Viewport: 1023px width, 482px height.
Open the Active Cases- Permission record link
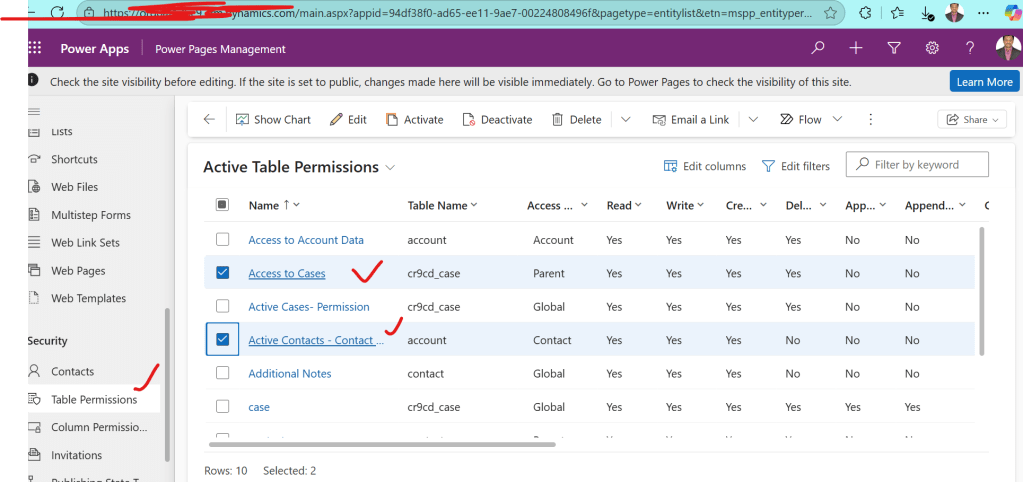[x=309, y=307]
